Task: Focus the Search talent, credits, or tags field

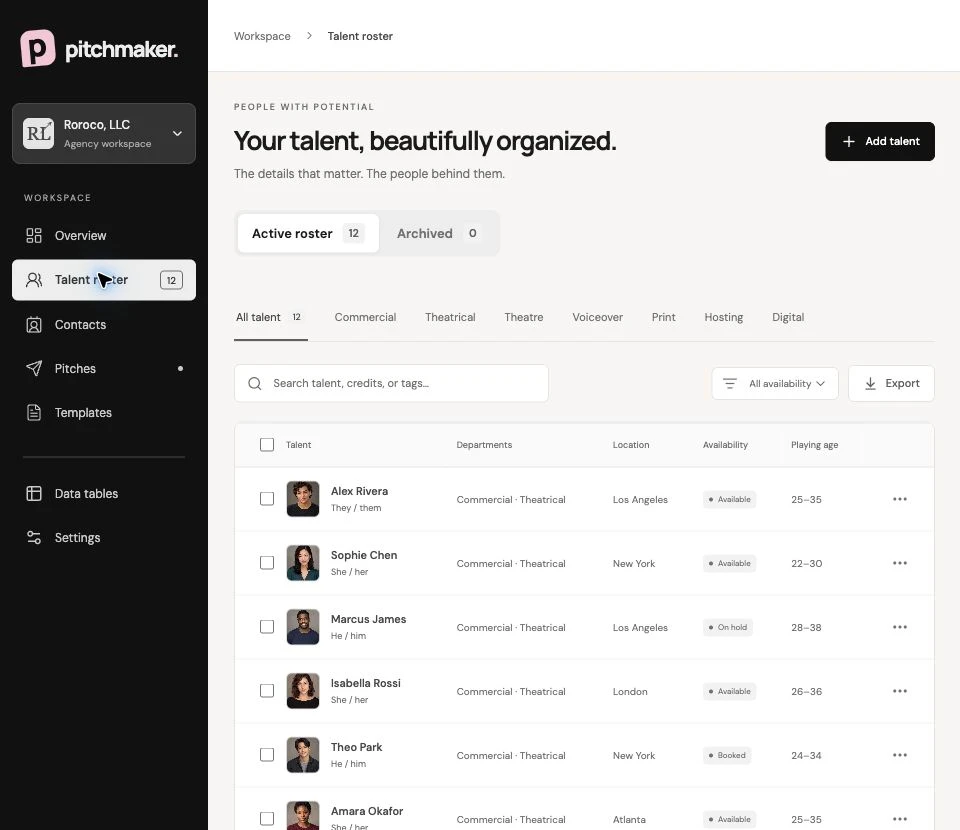Action: (x=391, y=383)
